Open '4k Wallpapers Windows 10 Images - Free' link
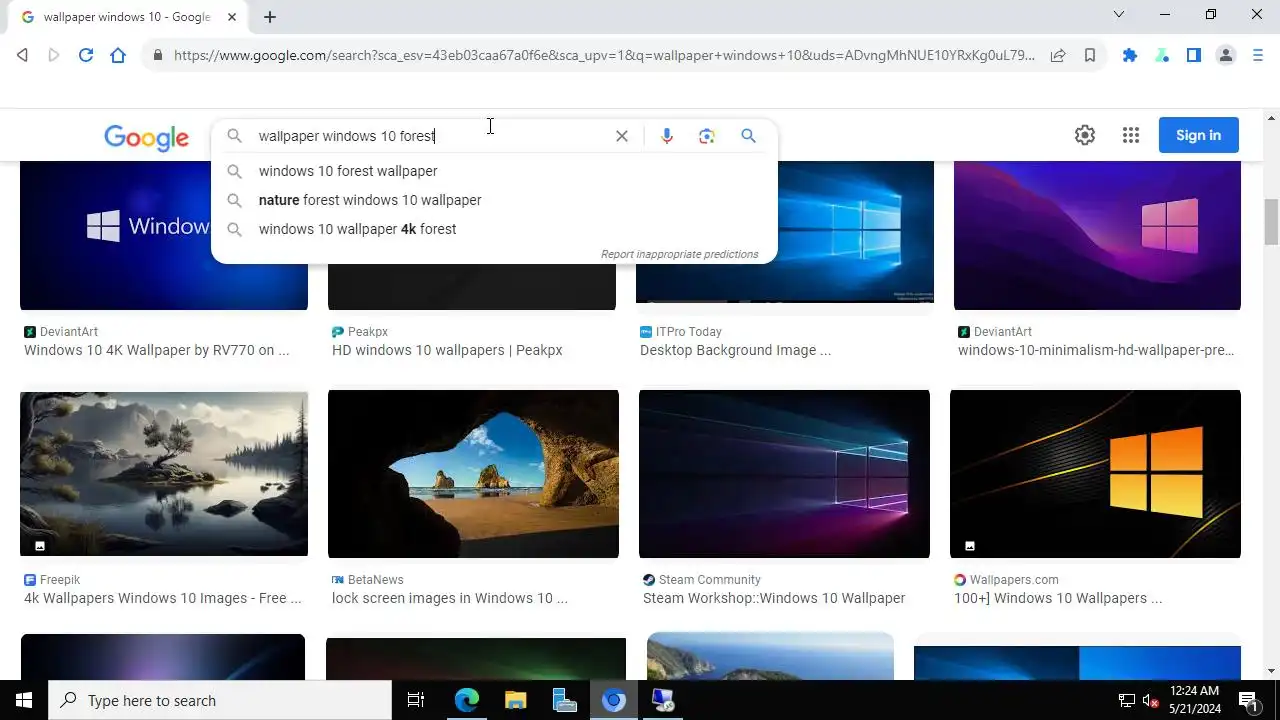 pos(162,598)
